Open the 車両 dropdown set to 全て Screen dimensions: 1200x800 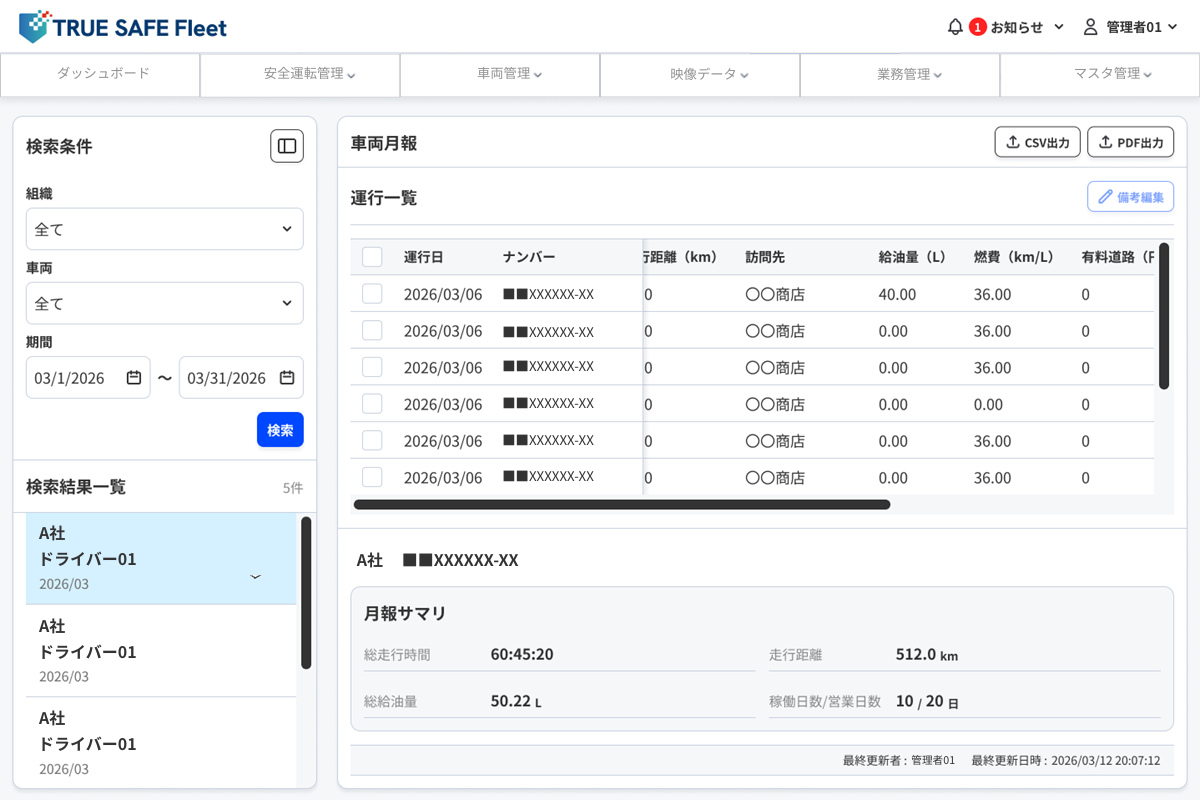[x=165, y=303]
